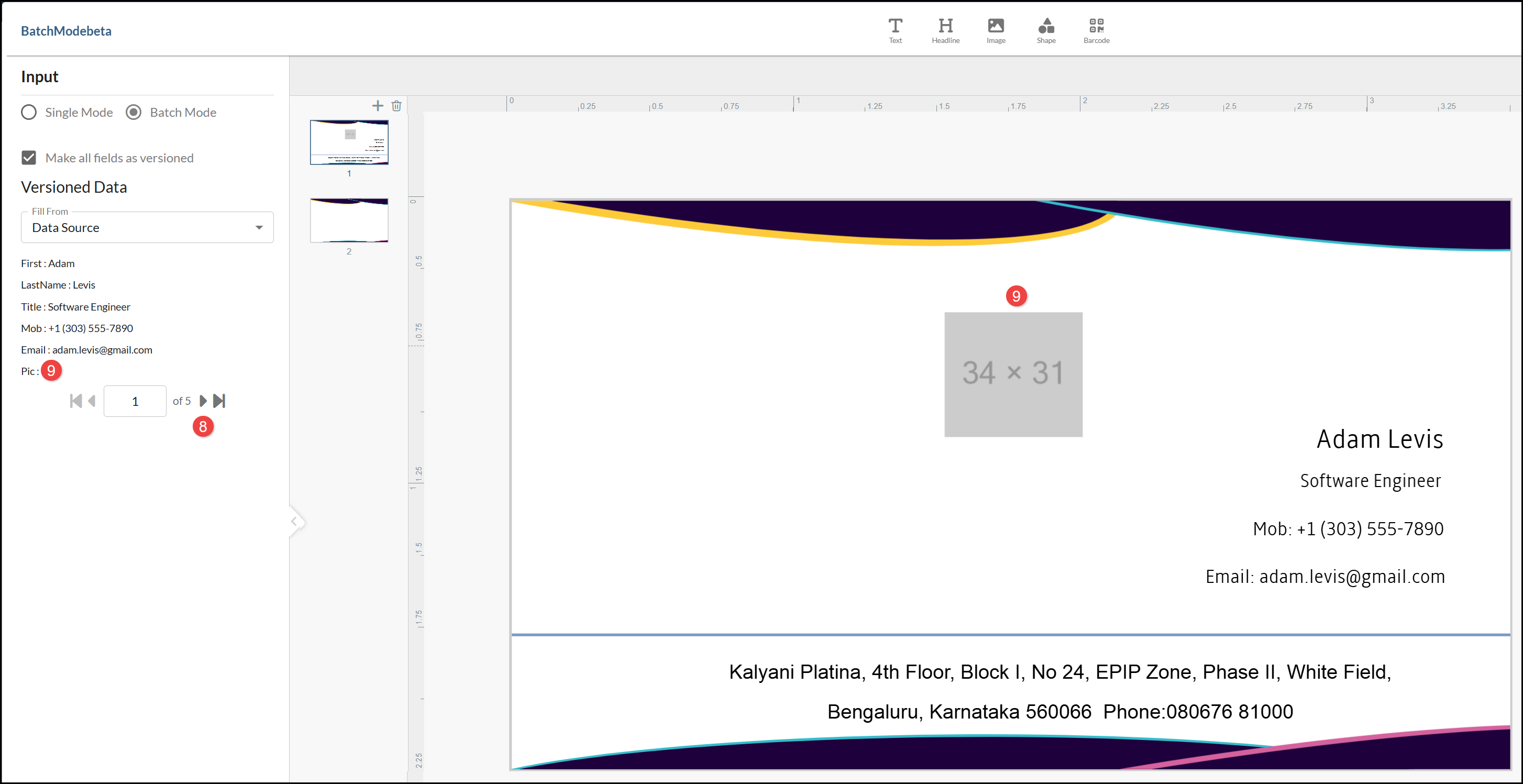The height and width of the screenshot is (784, 1523).
Task: Collapse the left Input panel
Action: pyautogui.click(x=294, y=522)
